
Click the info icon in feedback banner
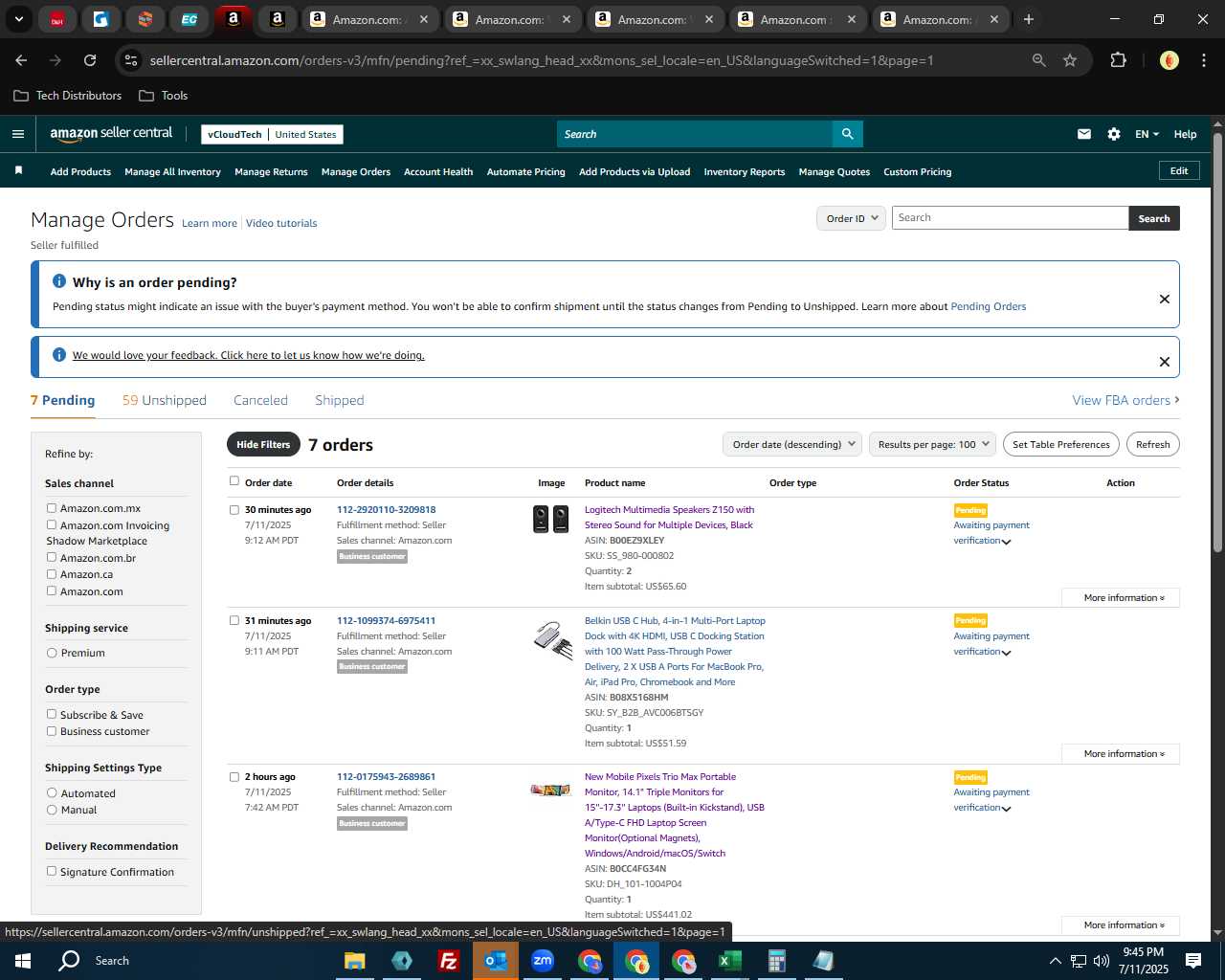59,355
